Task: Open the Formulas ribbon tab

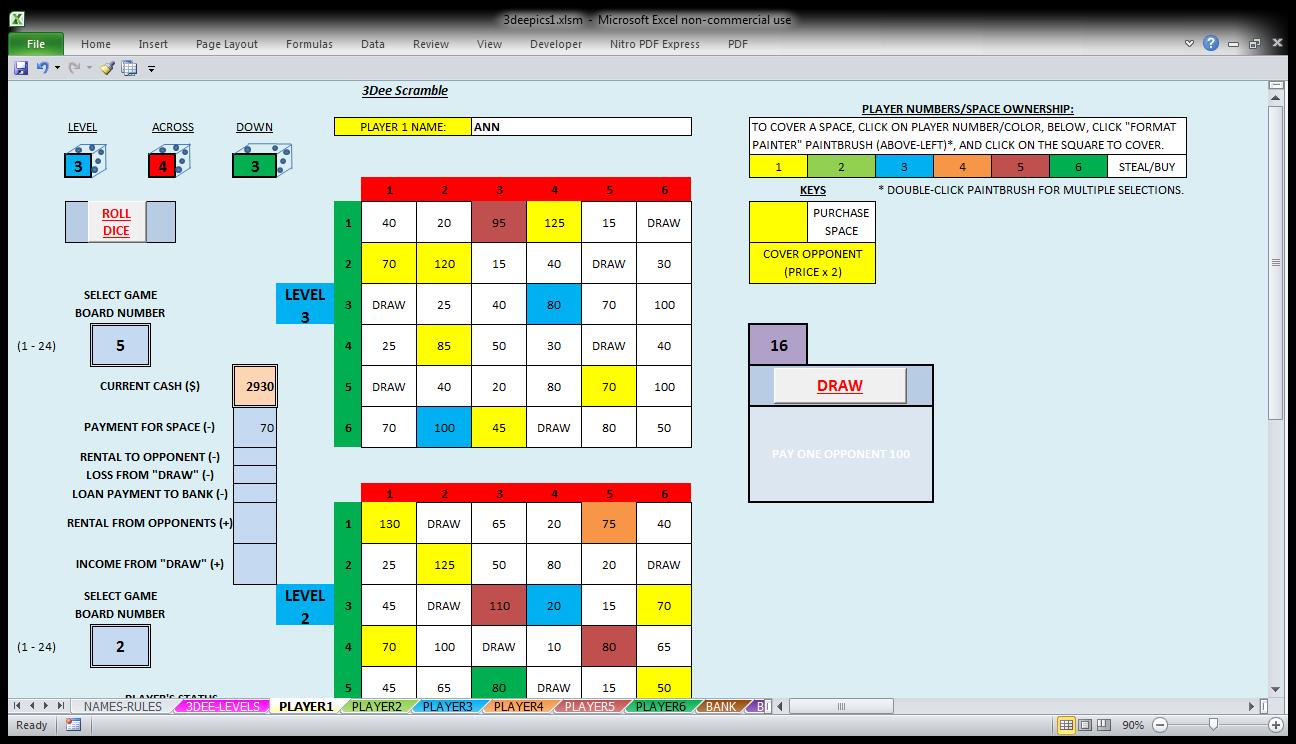Action: coord(309,44)
